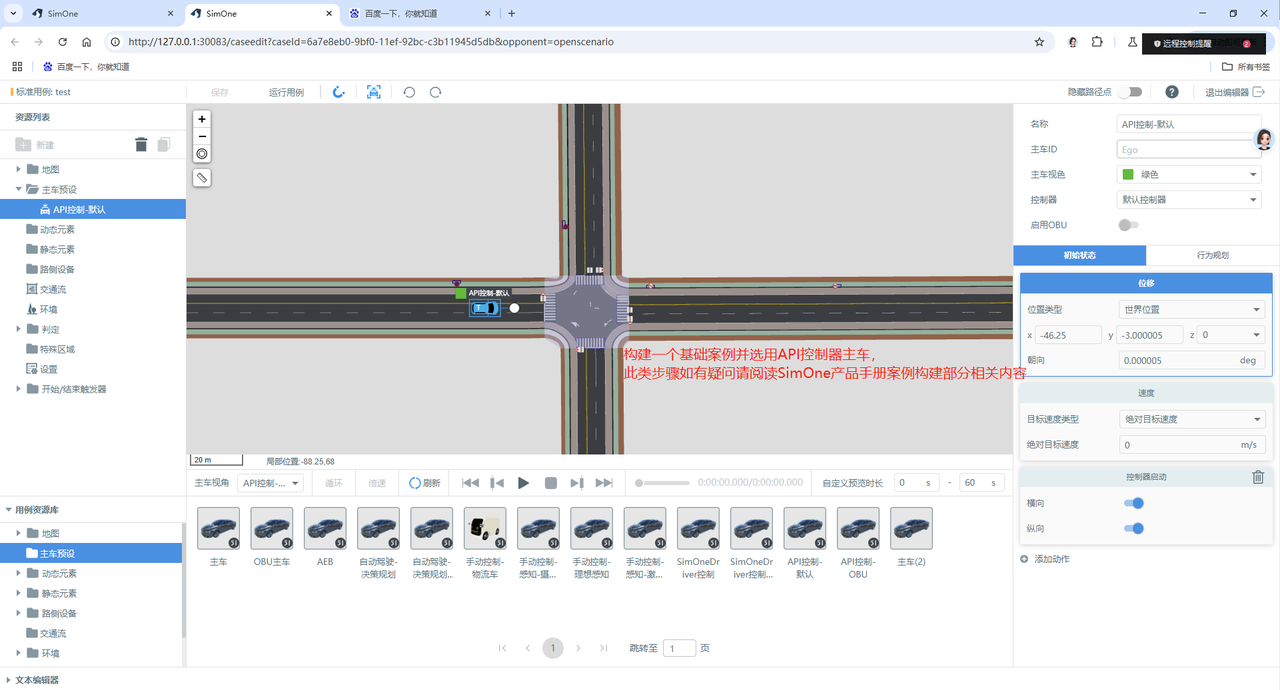
Task: Switch to the 行为规划 tab
Action: click(x=1212, y=255)
